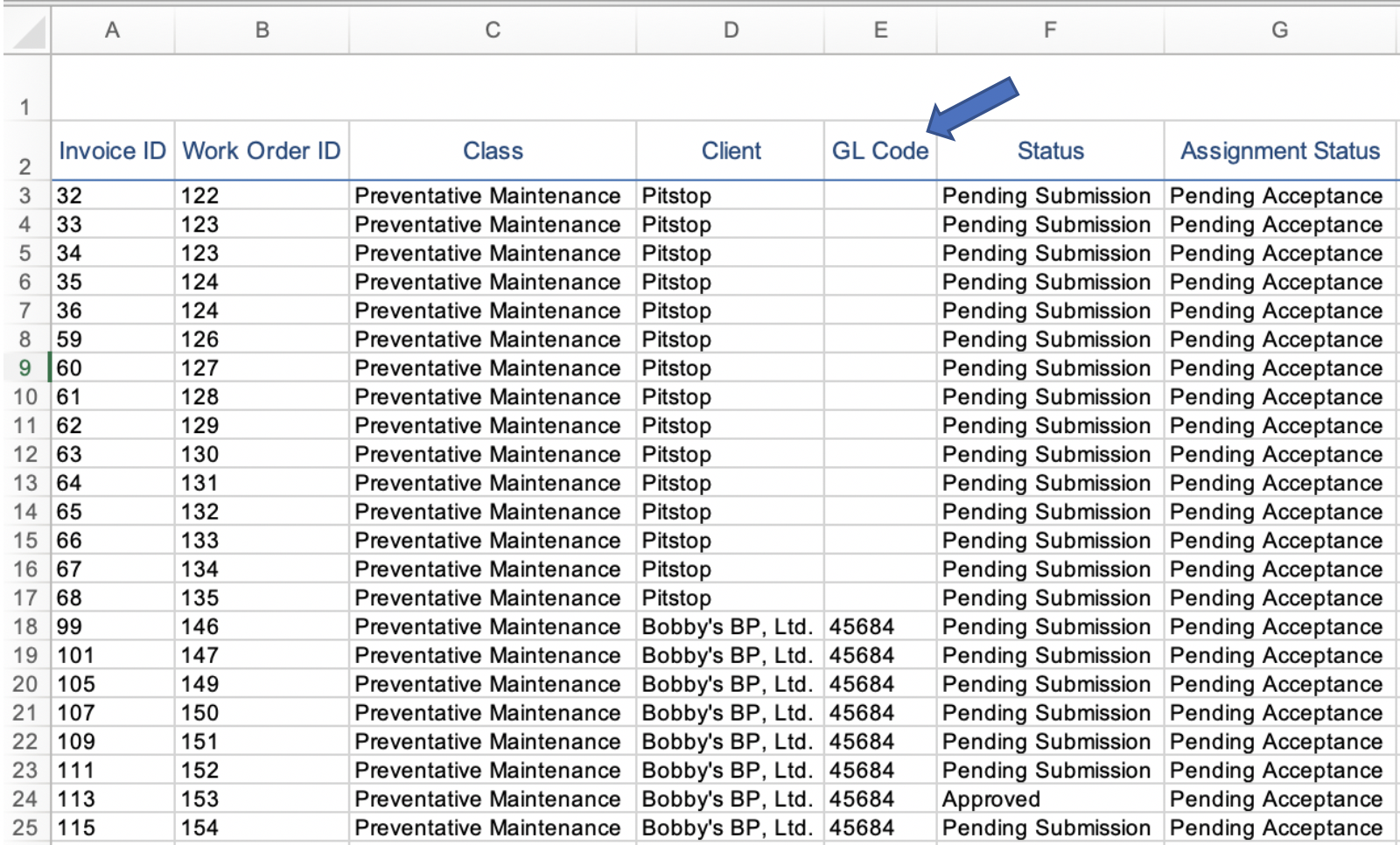Click the GL Code header cell
1400x845 pixels.
point(879,151)
